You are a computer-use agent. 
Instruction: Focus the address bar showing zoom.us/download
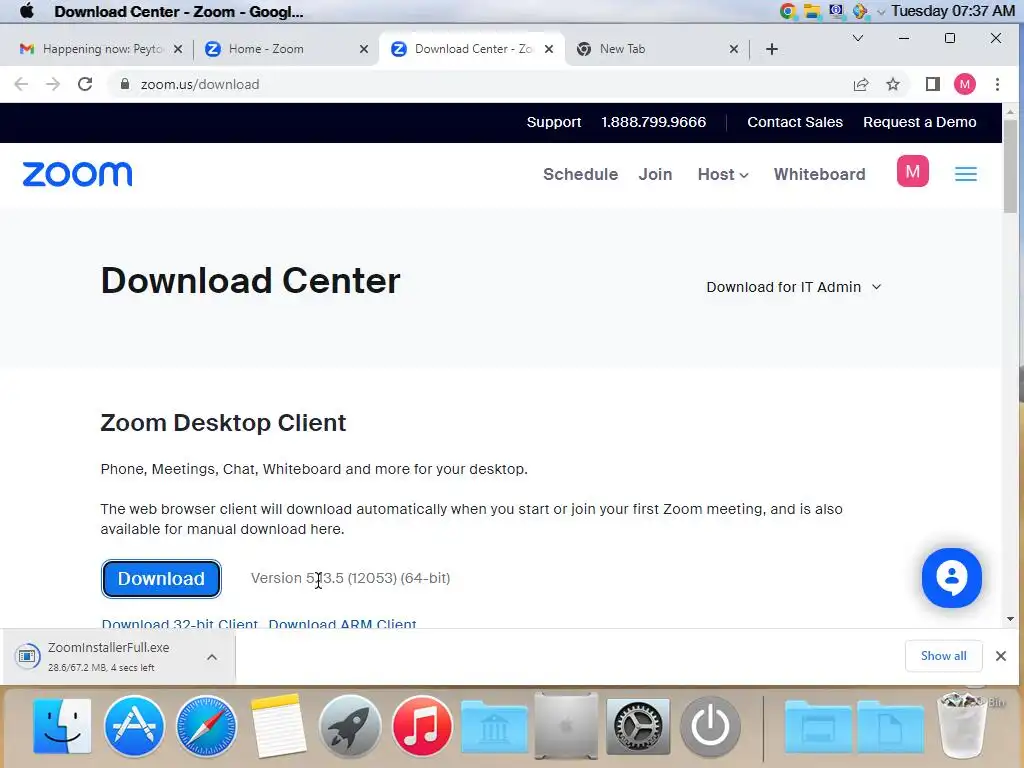coord(483,84)
